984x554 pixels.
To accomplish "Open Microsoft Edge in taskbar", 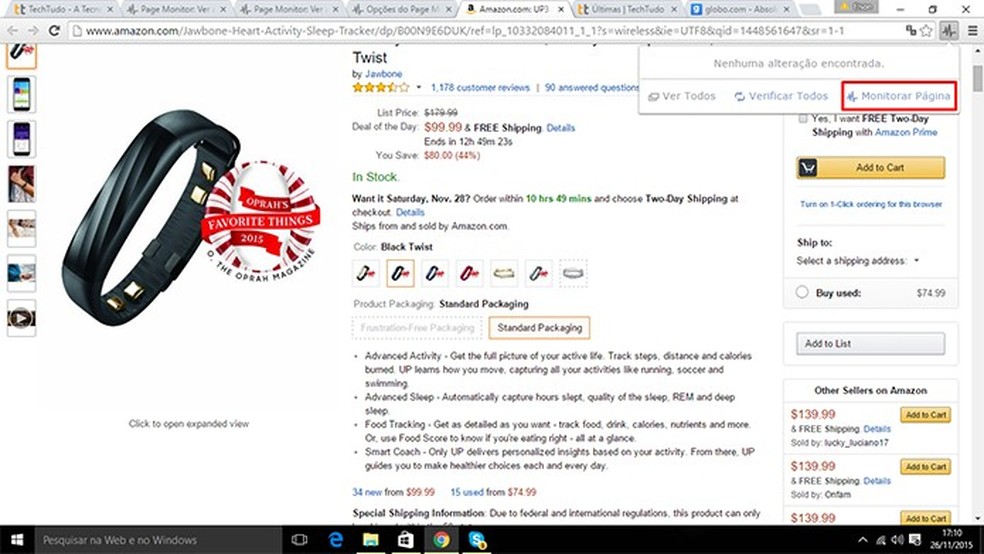I will (336, 540).
